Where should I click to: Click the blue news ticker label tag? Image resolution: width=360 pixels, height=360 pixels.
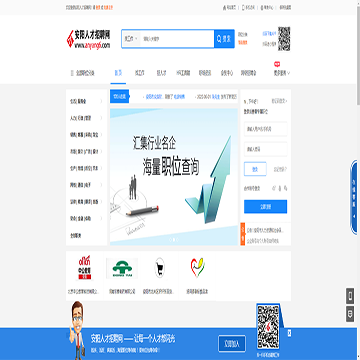119,97
